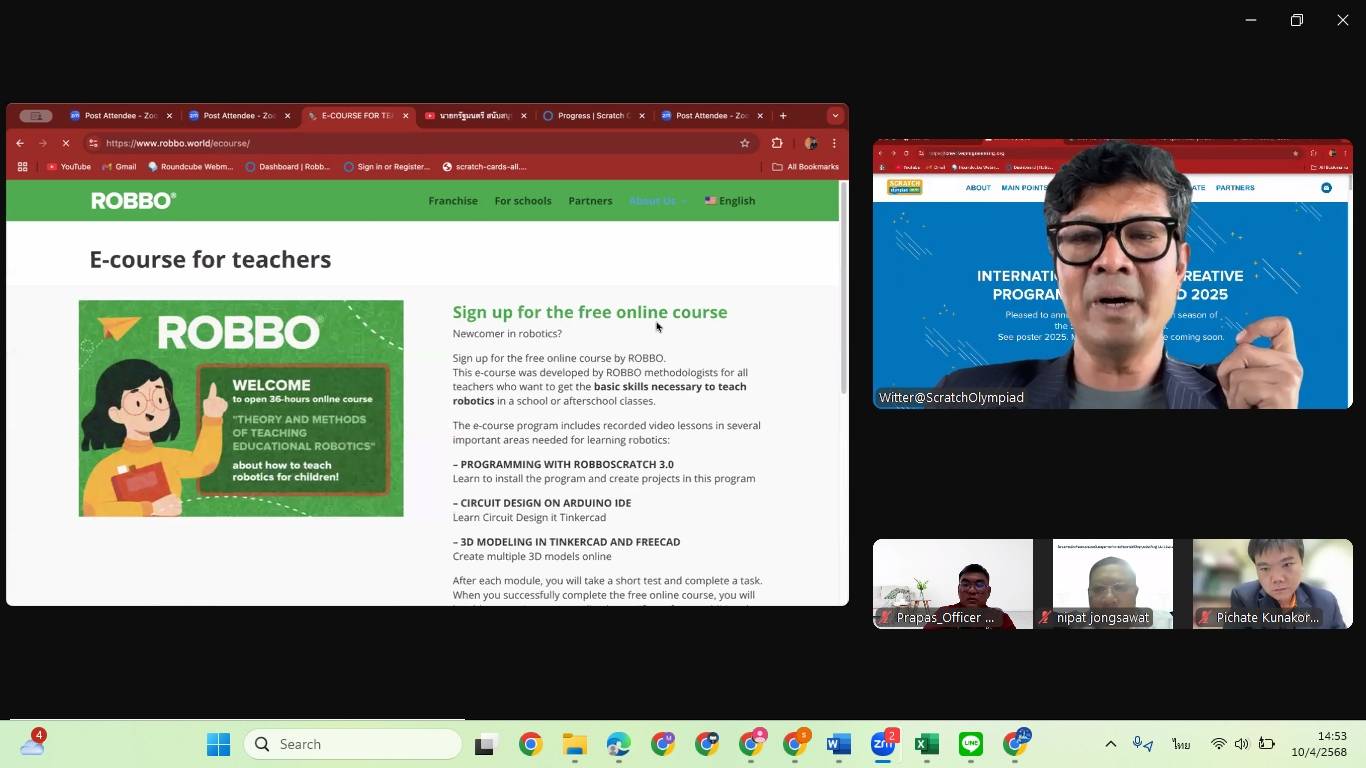Open Roundcube Webmail bookmark

[x=190, y=167]
